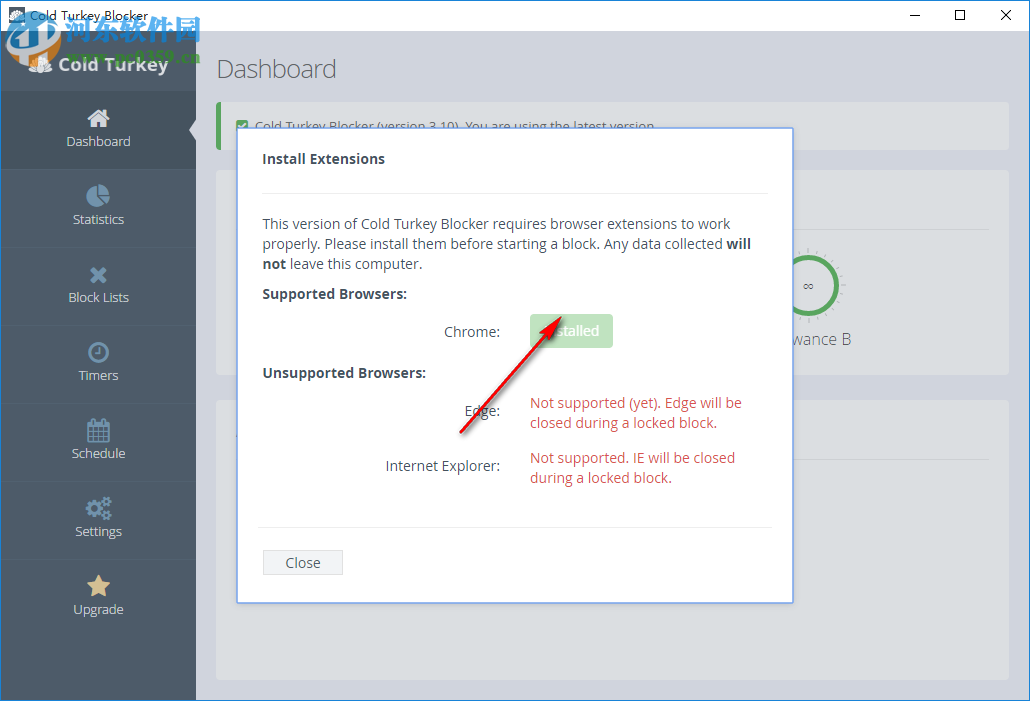Screen dimensions: 1030x701
Task: Close the Install Extensions dialog
Action: tap(302, 562)
